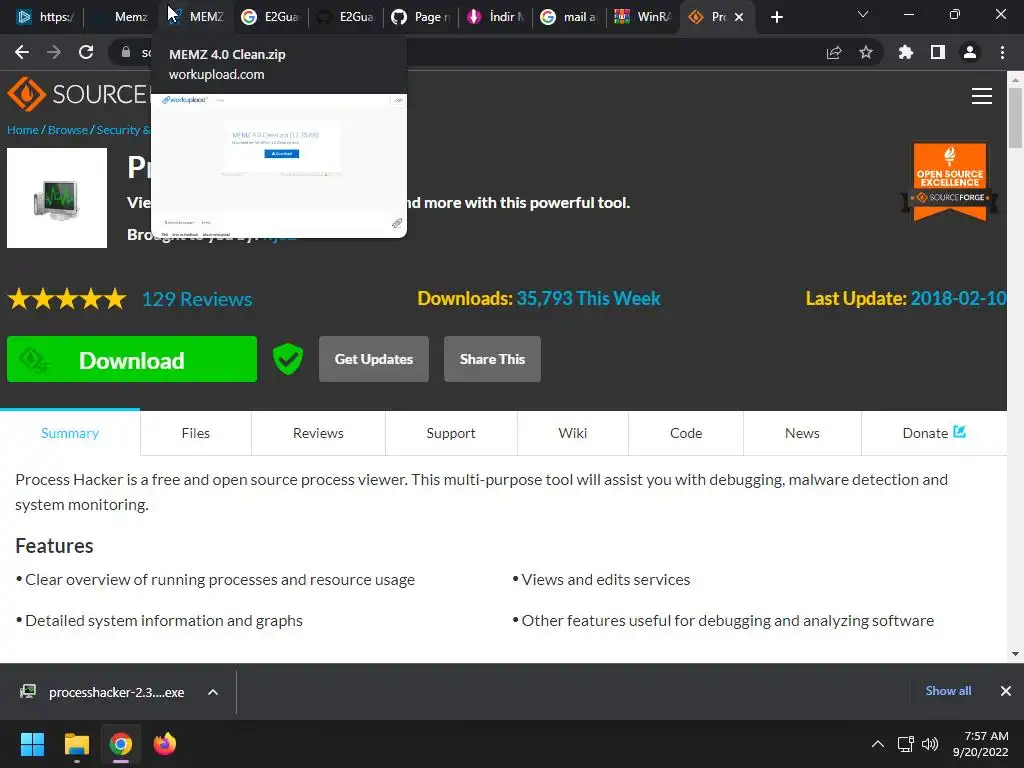This screenshot has width=1024, height=768.
Task: Click Show all downloads
Action: point(948,691)
